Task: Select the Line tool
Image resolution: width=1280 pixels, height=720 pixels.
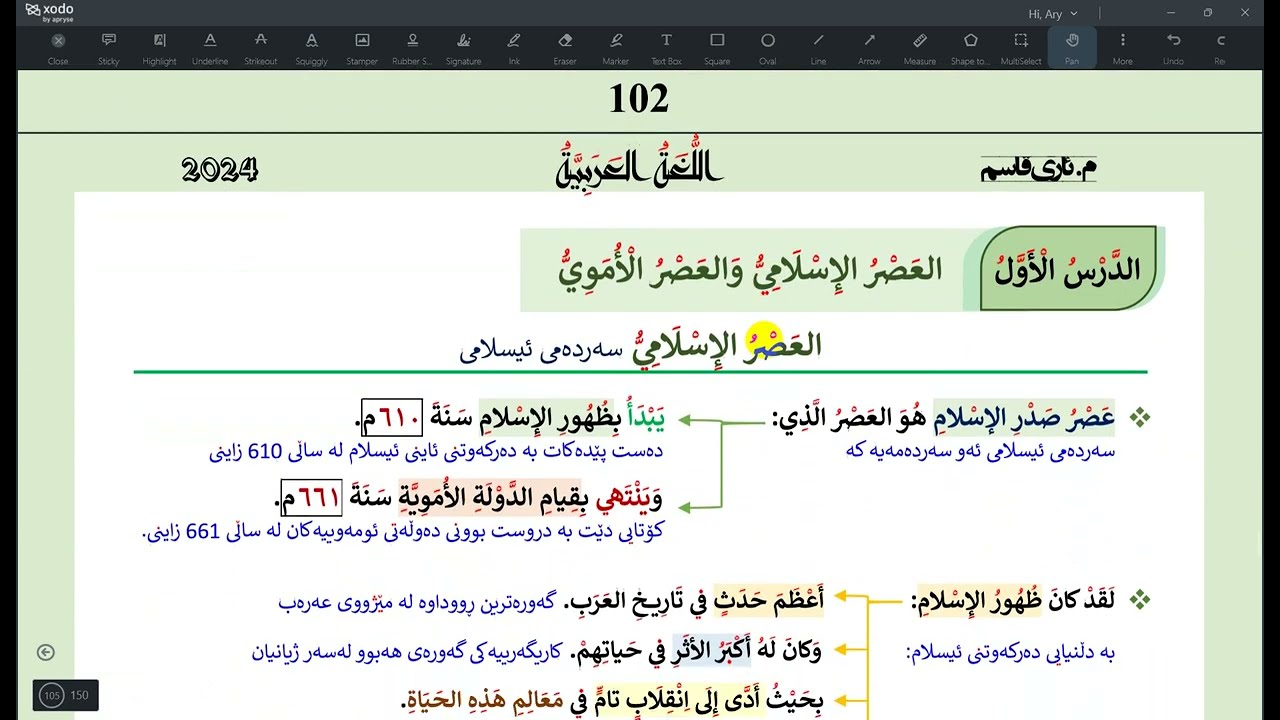Action: point(818,47)
